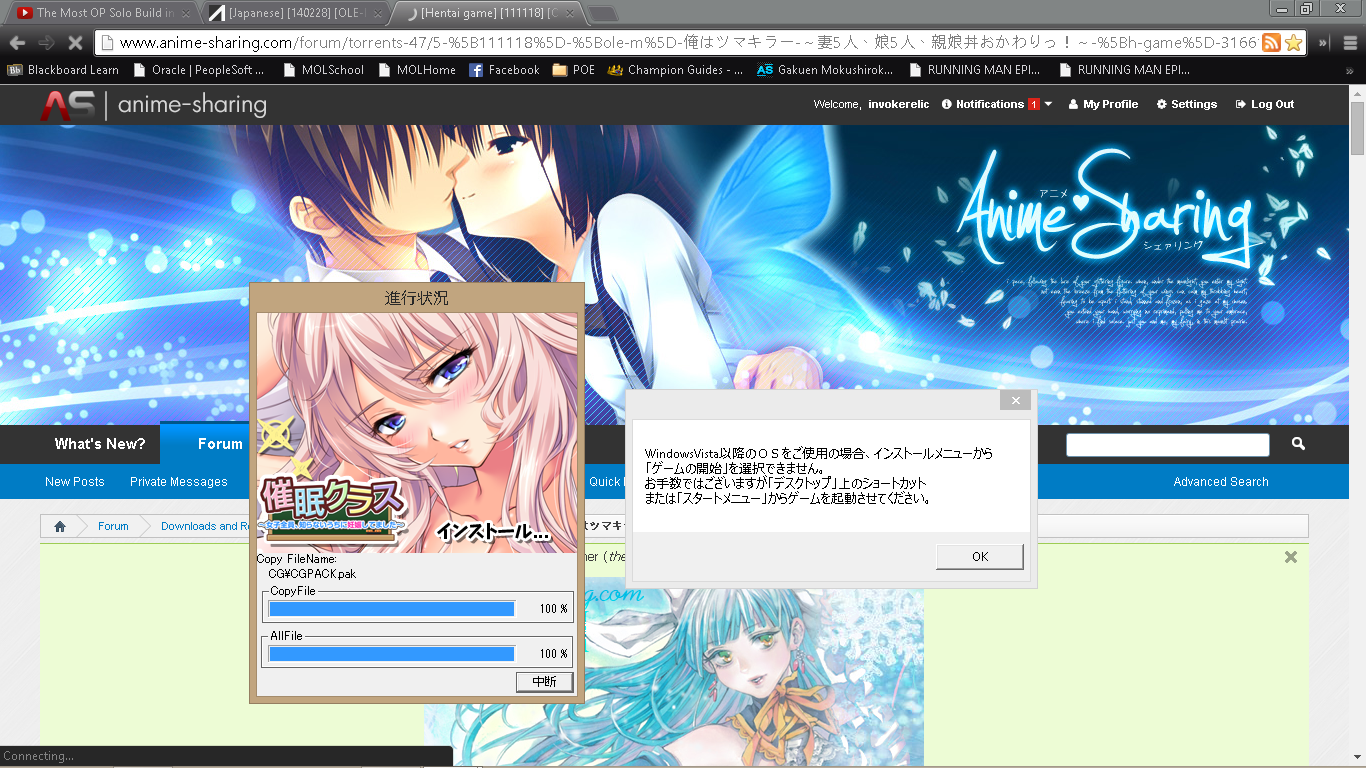The image size is (1366, 768).
Task: Open the Advanced Search link
Action: [x=1220, y=482]
